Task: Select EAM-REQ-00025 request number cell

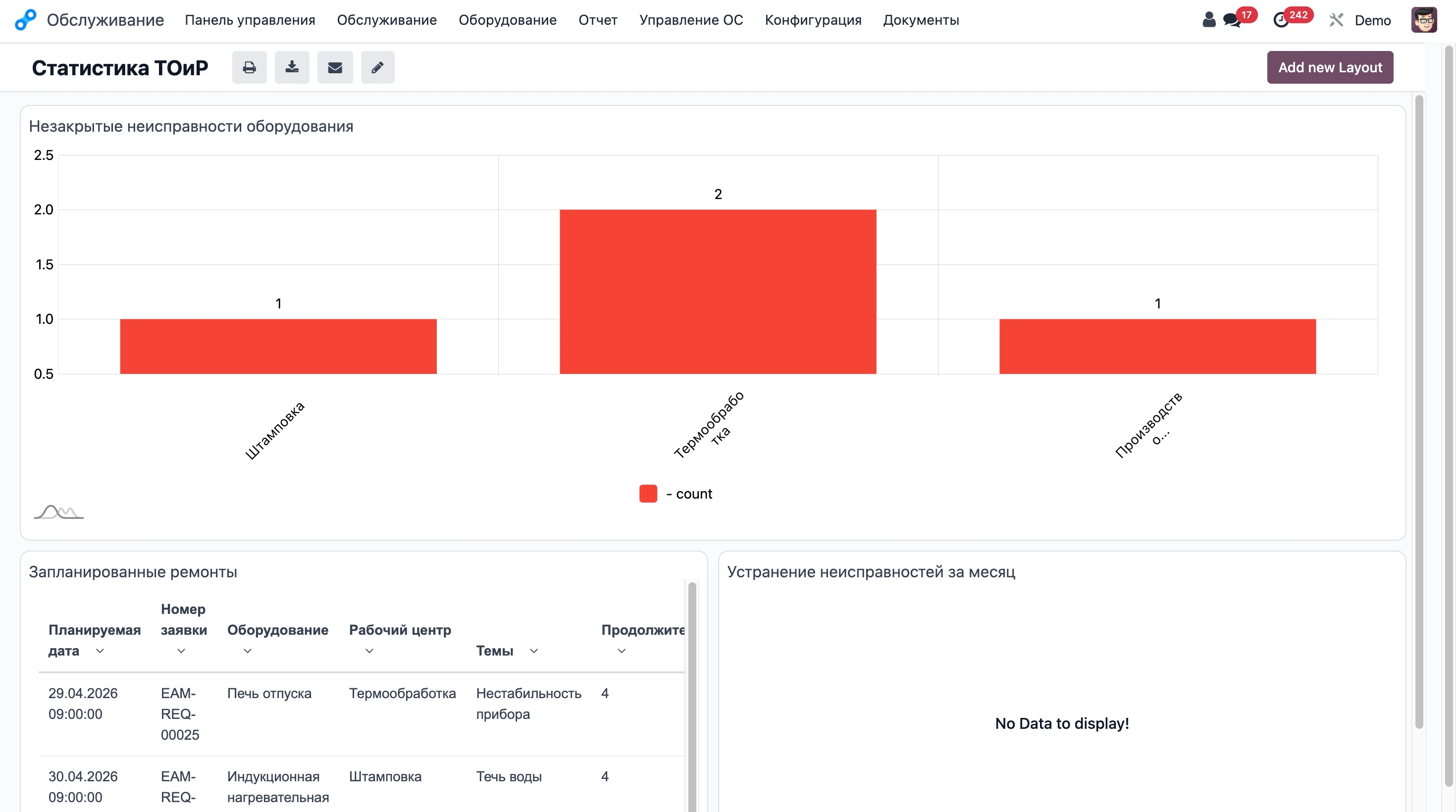Action: [x=180, y=714]
